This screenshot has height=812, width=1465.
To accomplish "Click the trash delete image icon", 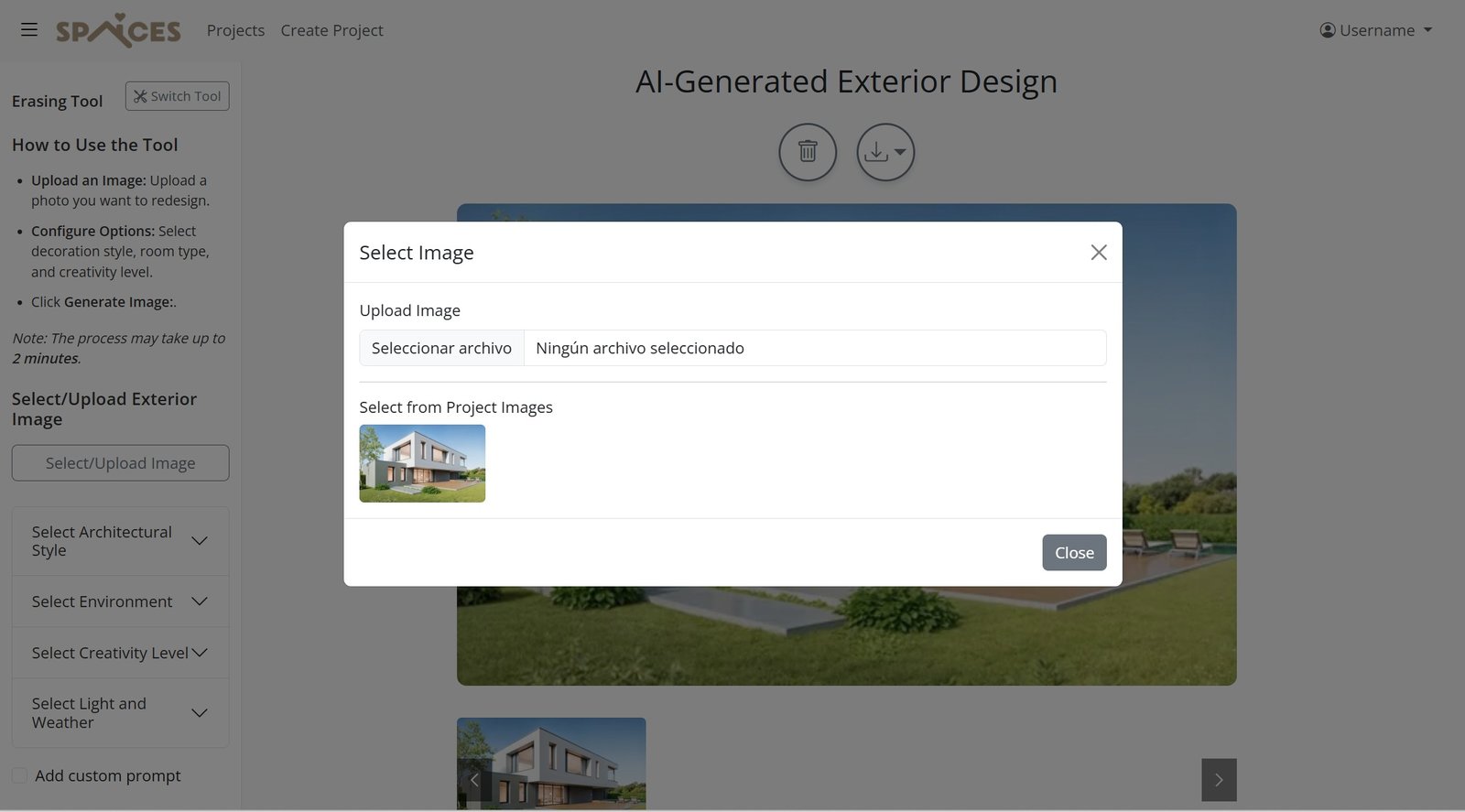I will click(808, 152).
